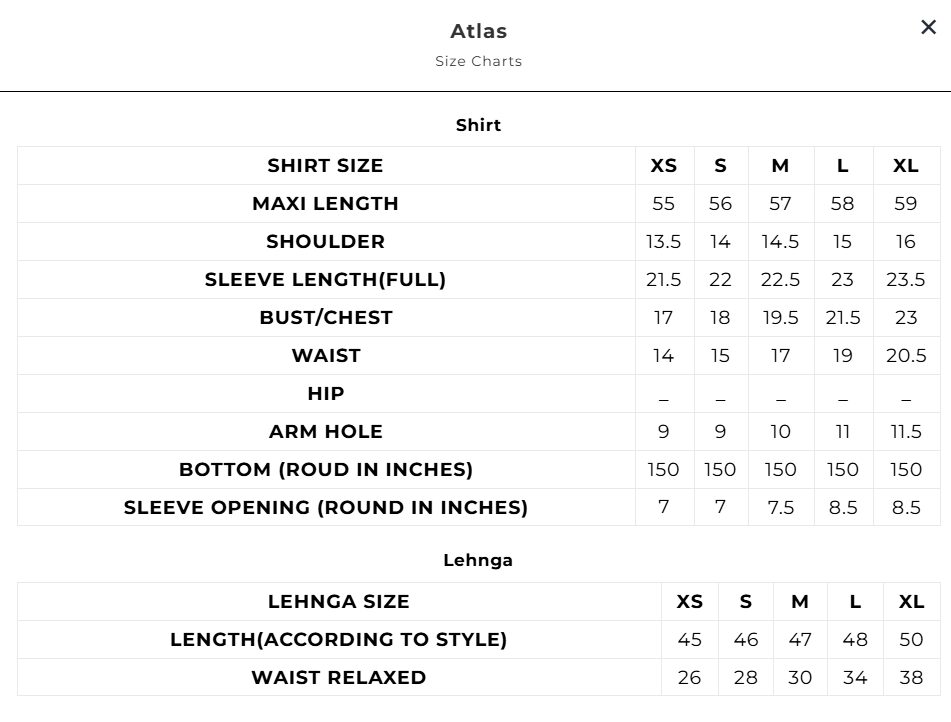
Task: Select the Lehnga table heading
Action: click(x=478, y=560)
